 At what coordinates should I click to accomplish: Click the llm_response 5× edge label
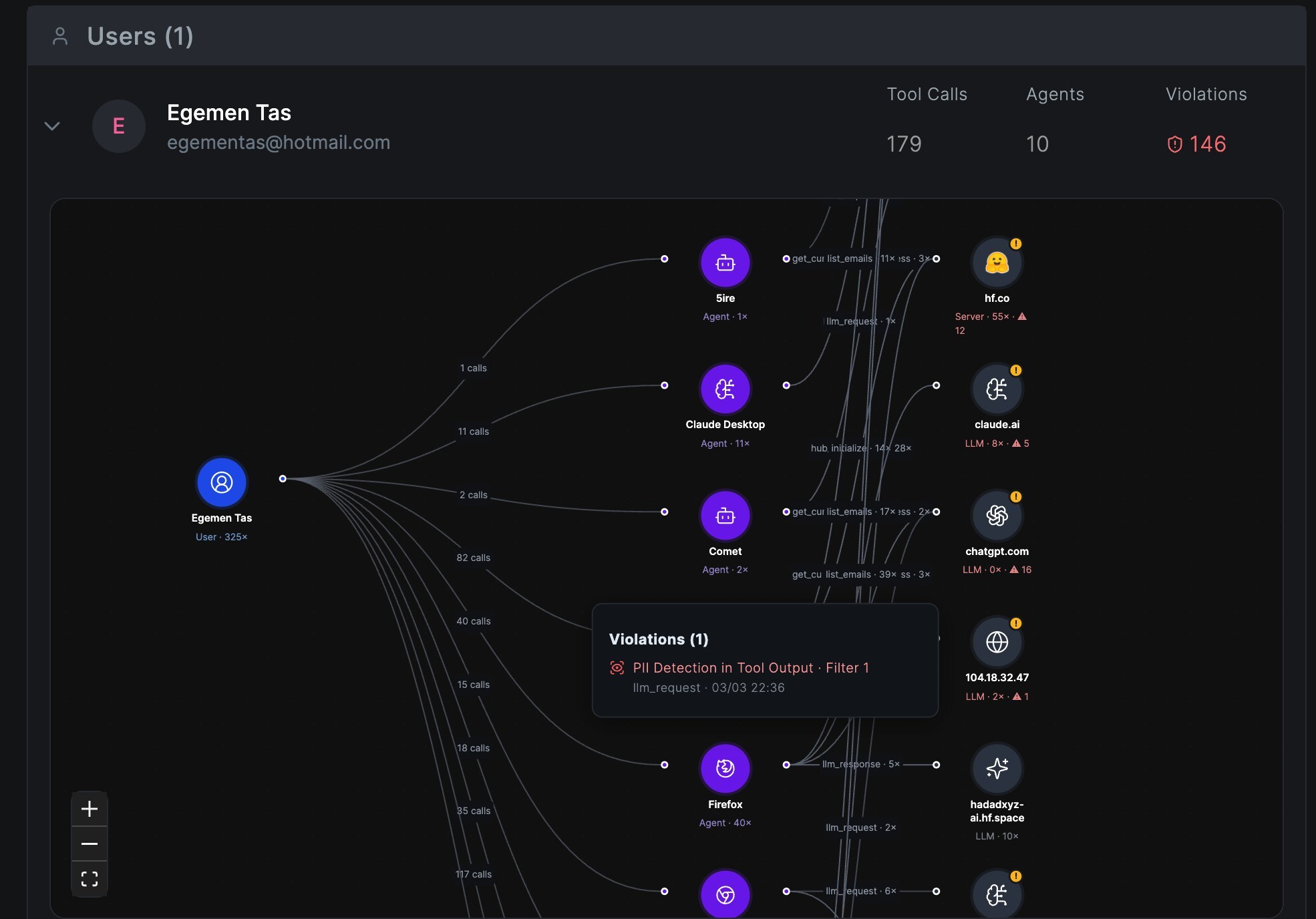tap(860, 764)
